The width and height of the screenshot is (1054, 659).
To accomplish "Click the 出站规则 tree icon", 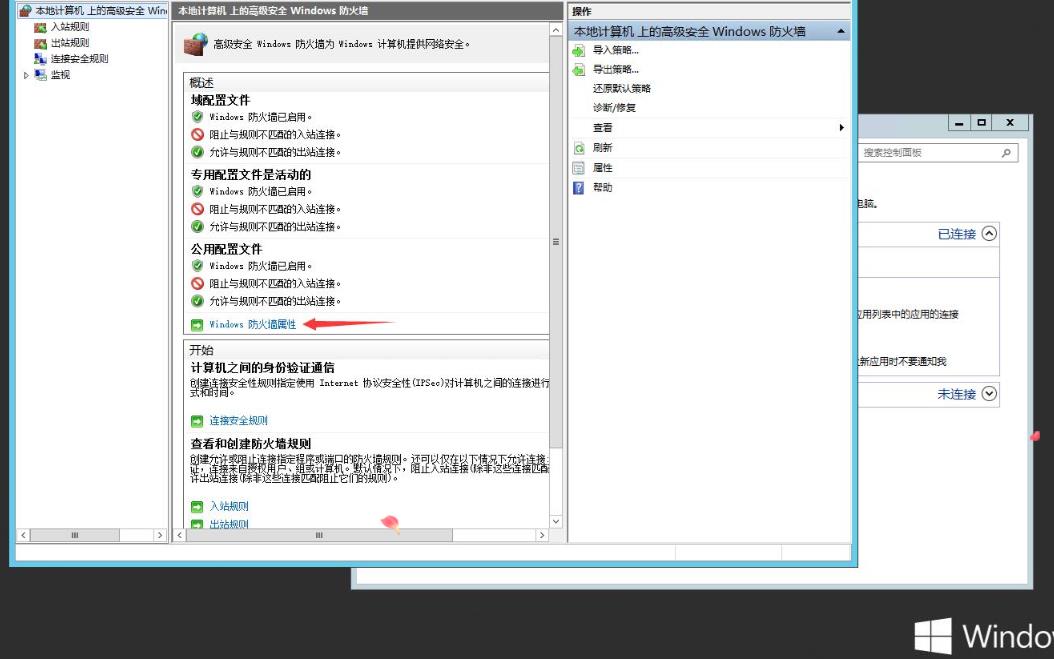I will [40, 43].
